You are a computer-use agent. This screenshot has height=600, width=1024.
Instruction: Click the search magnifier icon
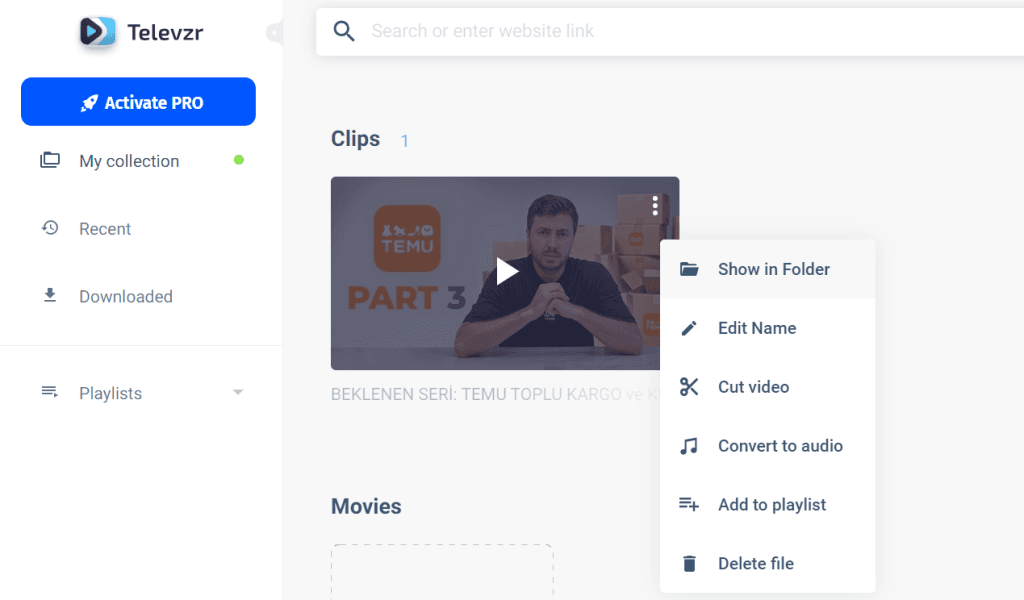click(344, 31)
